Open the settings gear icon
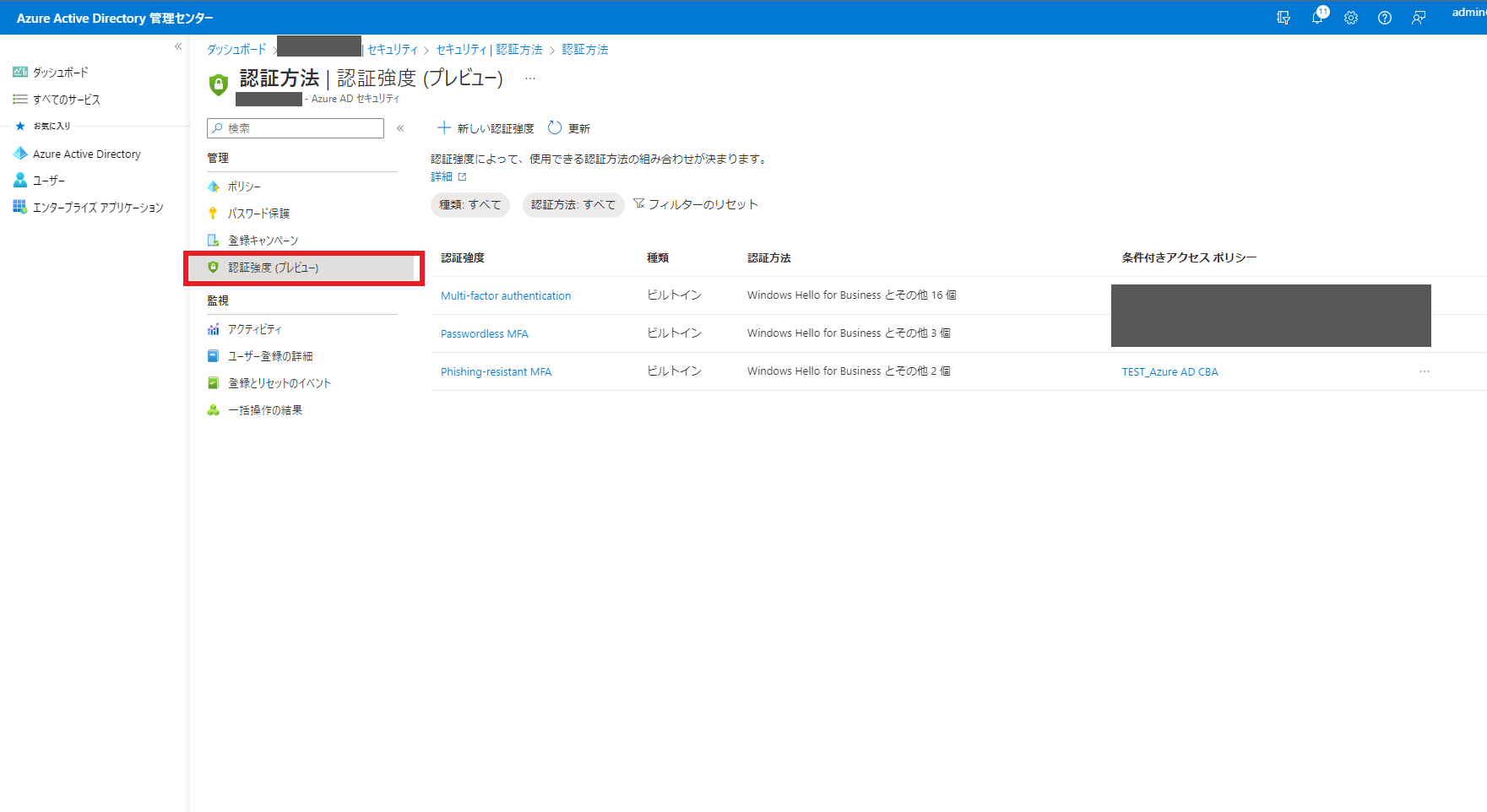The height and width of the screenshot is (812, 1487). tap(1351, 18)
